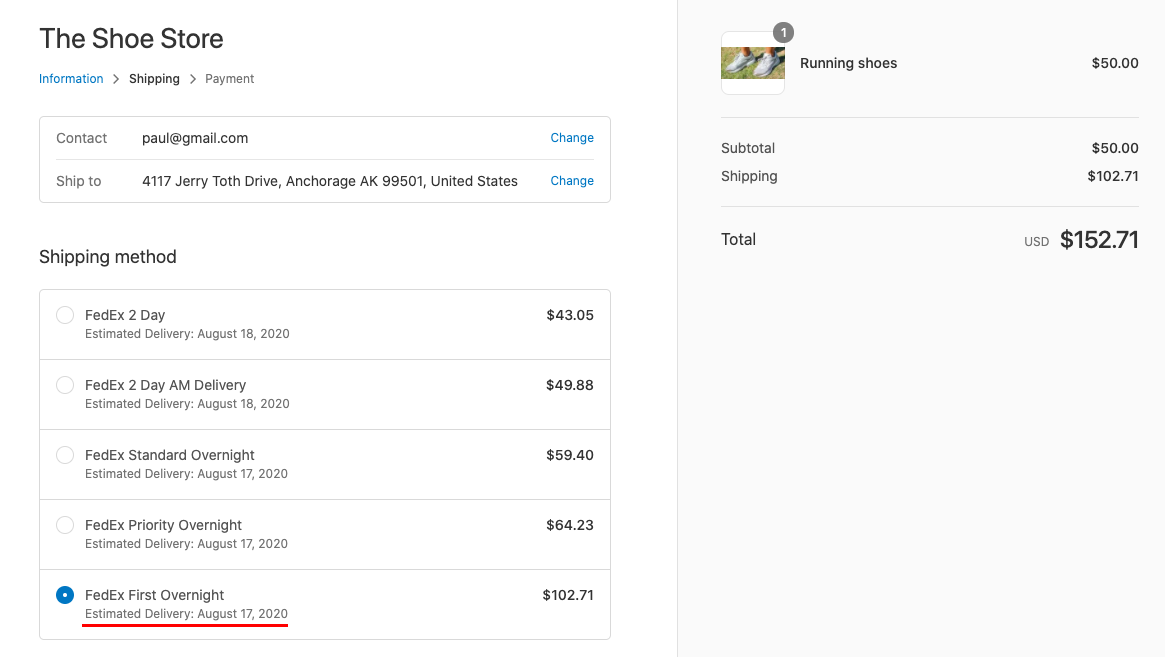Go to the Payment breadcrumb step
The height and width of the screenshot is (657, 1165).
point(230,79)
